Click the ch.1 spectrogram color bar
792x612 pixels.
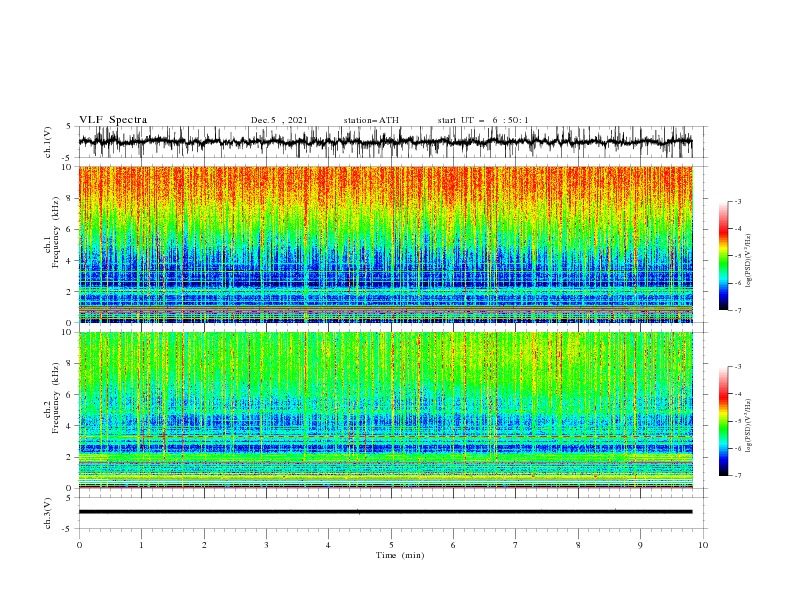[x=723, y=256]
